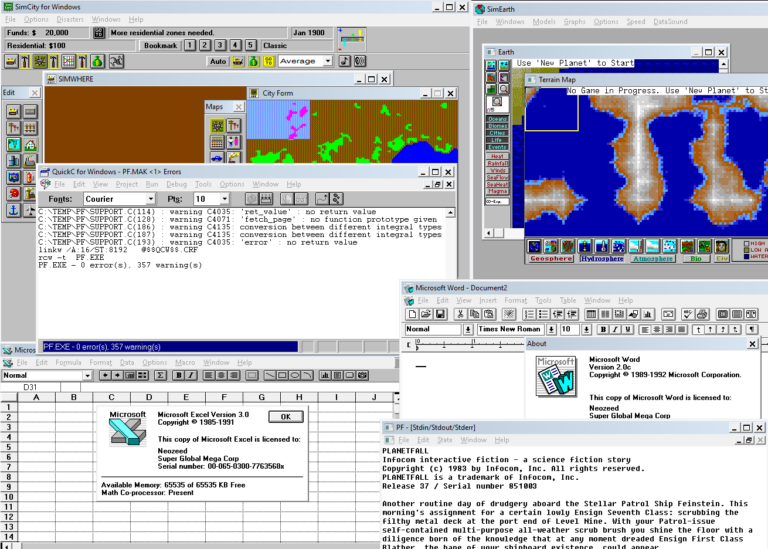Screen dimensions: 768x549
Task: Open the Average speed dropdown in SimCity
Action: [327, 61]
